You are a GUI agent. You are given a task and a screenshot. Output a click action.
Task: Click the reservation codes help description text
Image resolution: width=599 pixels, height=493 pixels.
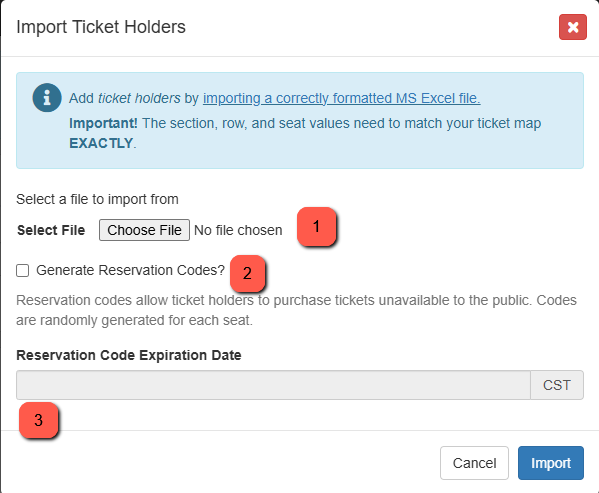pos(296,310)
